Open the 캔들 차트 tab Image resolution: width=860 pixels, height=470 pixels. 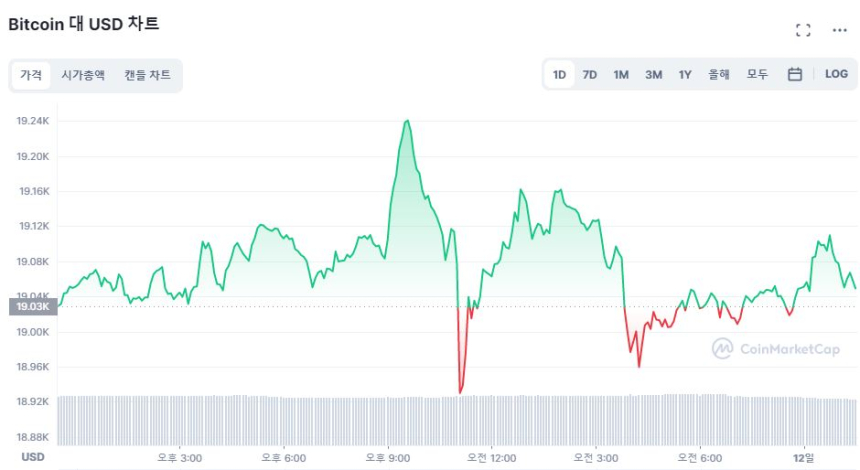tap(147, 75)
